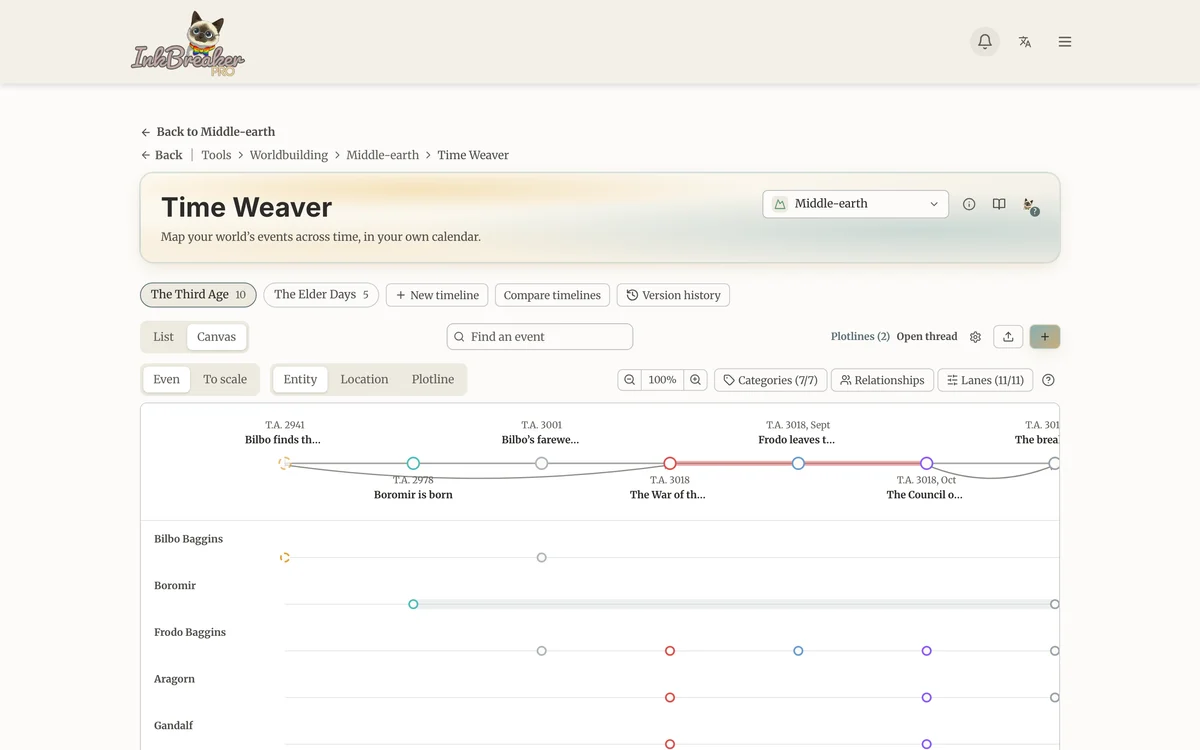The height and width of the screenshot is (750, 1200).
Task: Select Bilbo's farewe... event marker
Action: click(x=541, y=463)
